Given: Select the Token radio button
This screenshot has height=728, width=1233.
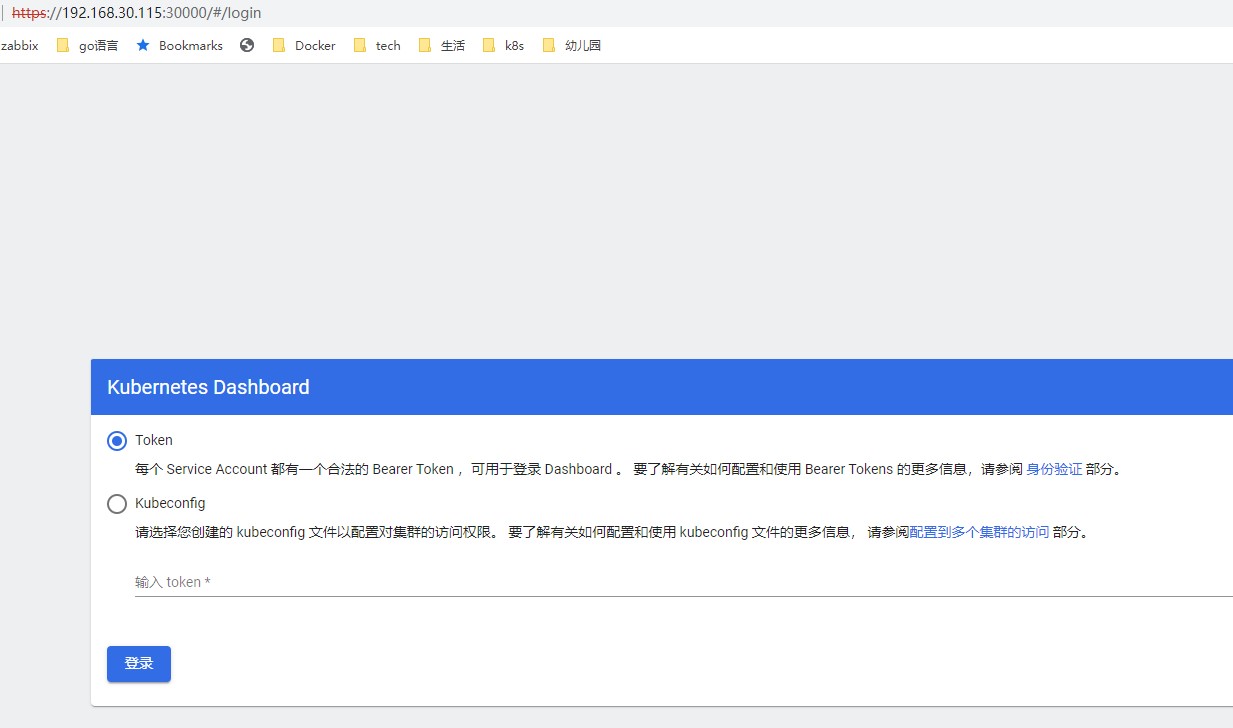Looking at the screenshot, I should [117, 441].
